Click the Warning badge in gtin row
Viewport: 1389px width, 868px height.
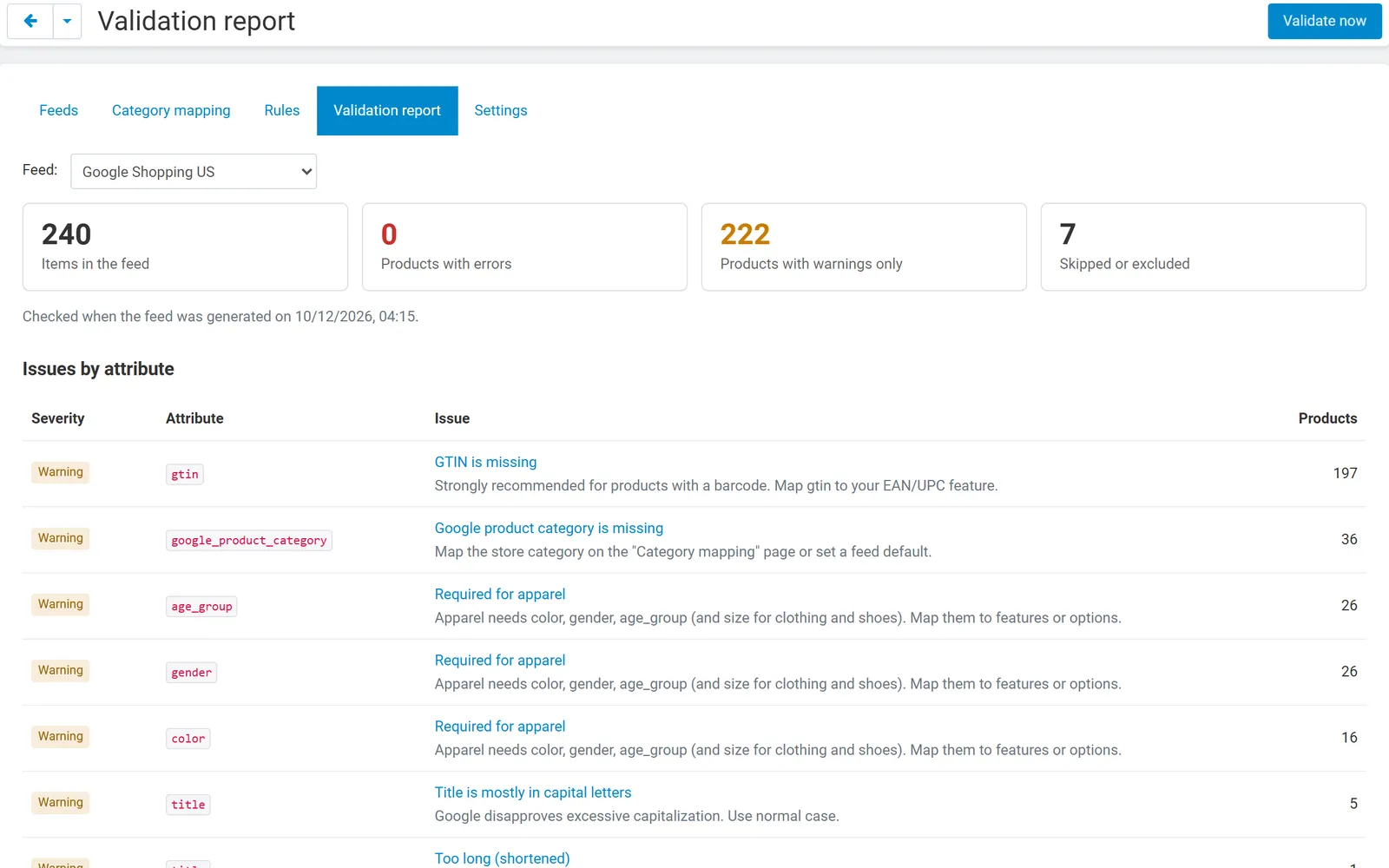(61, 472)
